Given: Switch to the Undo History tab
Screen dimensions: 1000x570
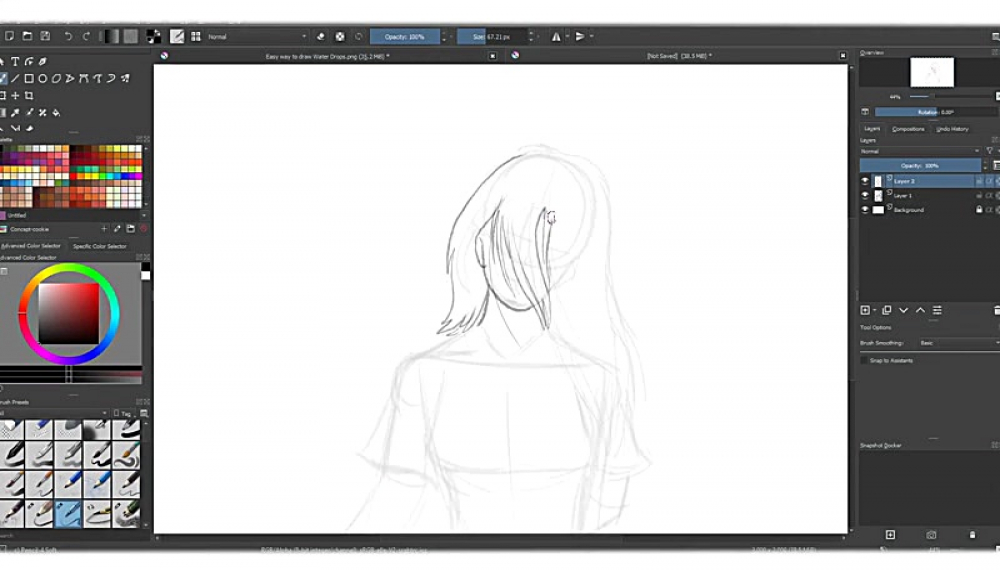Looking at the screenshot, I should point(952,129).
